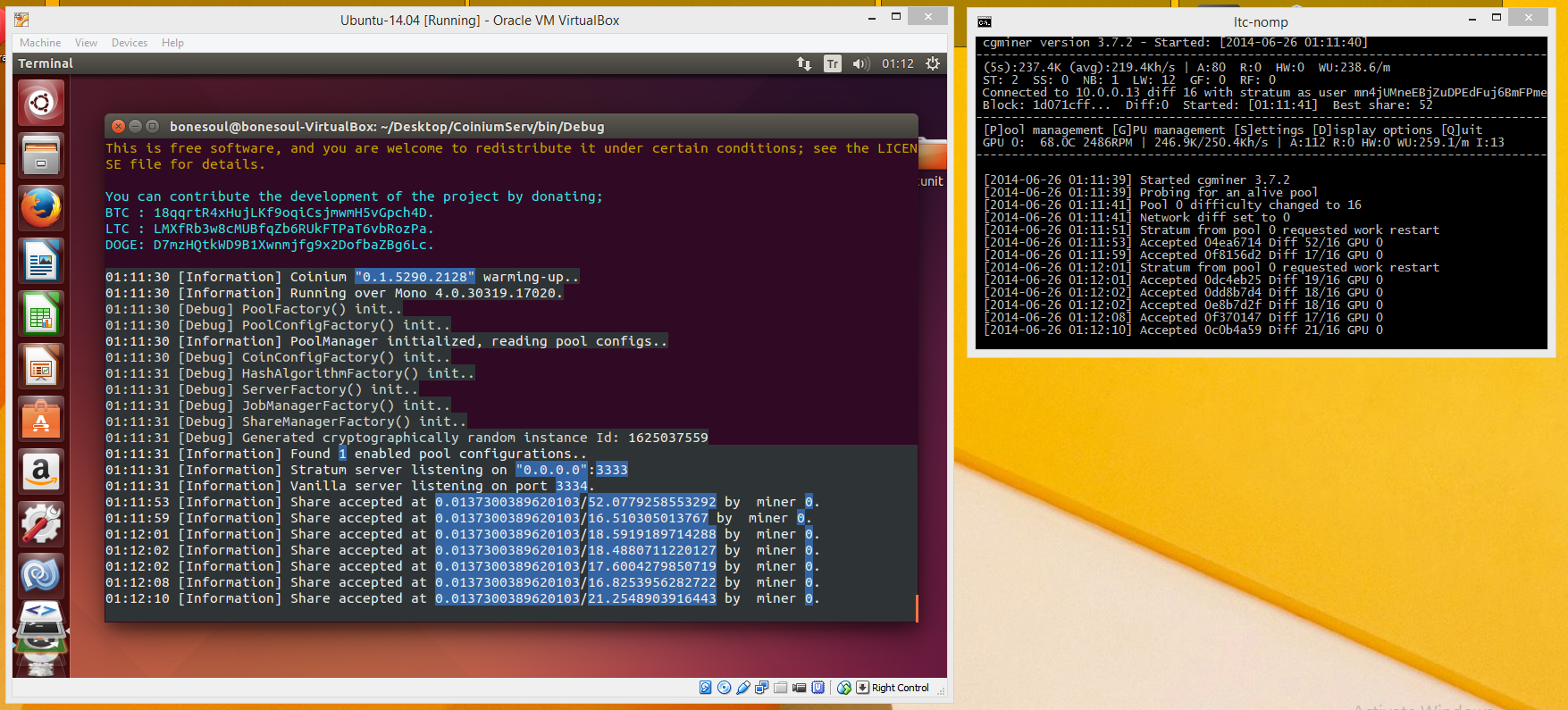This screenshot has width=1568, height=710.
Task: Launch Firefox from the Ubuntu launcher
Action: (41, 208)
